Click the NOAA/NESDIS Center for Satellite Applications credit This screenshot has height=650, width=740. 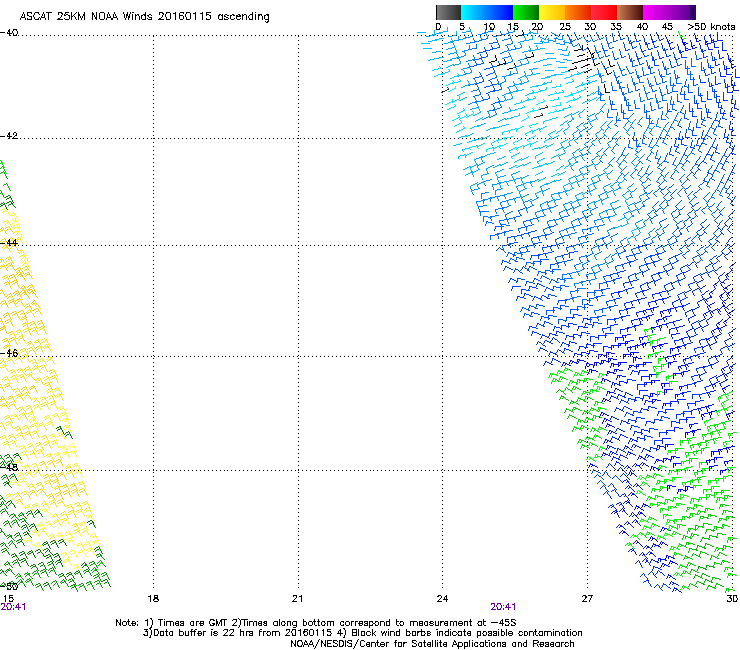432,644
